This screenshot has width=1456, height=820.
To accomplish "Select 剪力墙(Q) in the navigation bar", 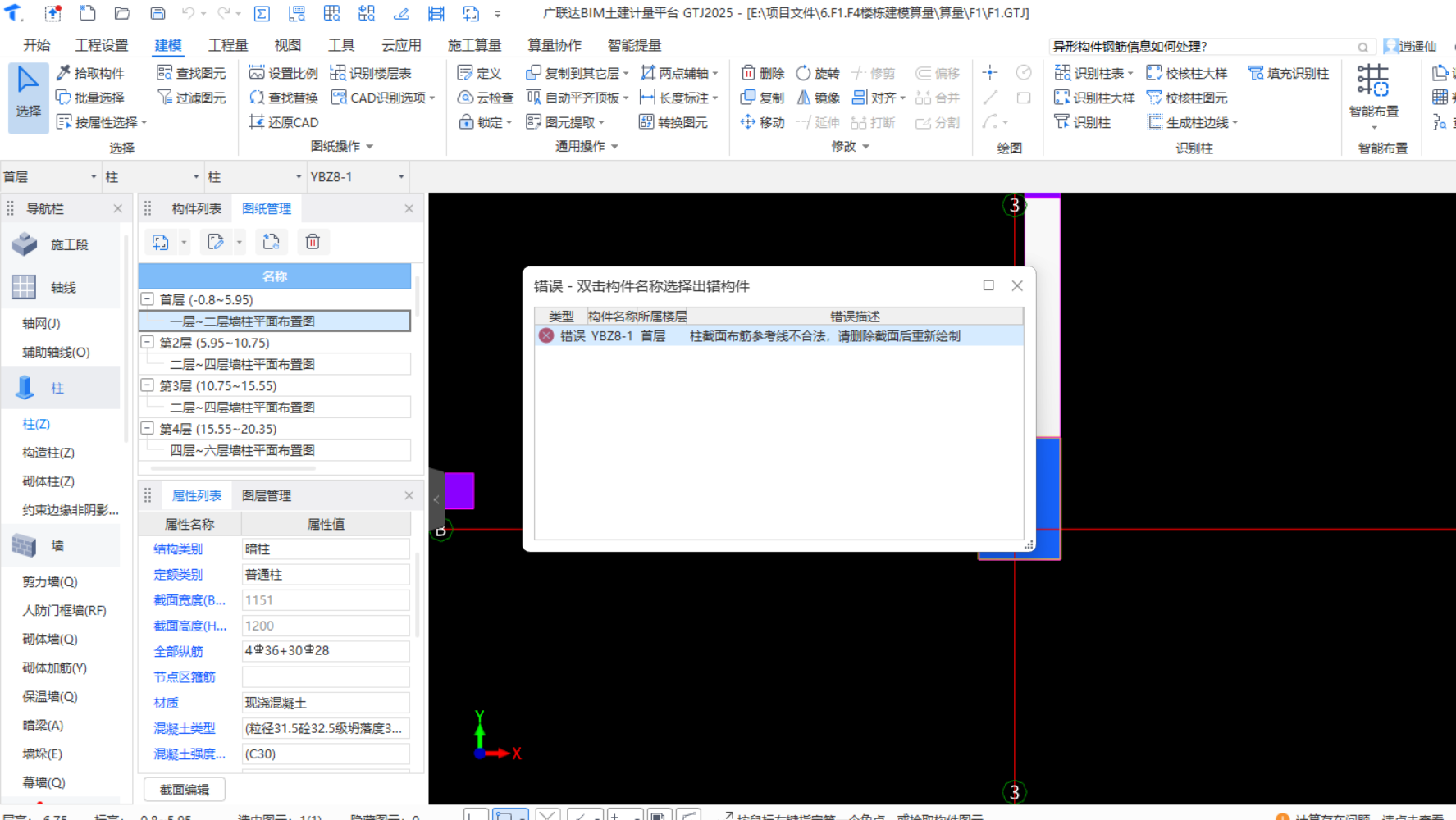I will (50, 581).
